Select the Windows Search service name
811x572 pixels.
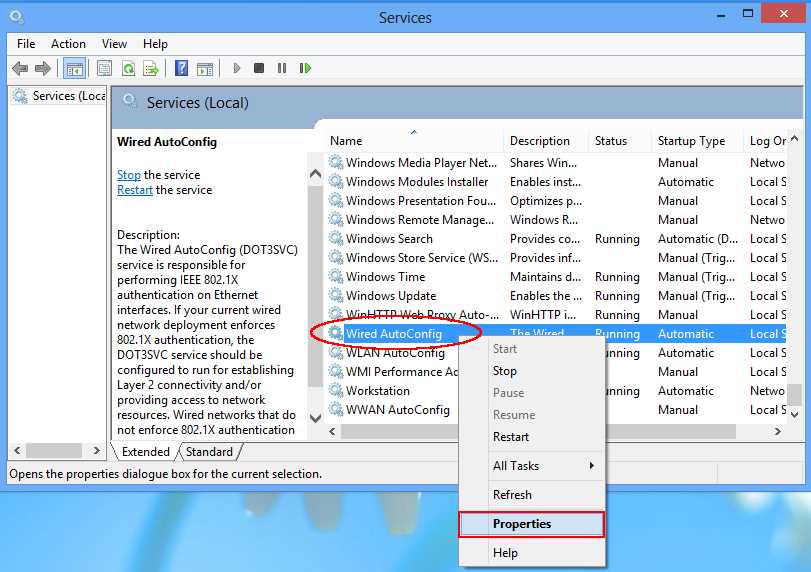pos(389,239)
